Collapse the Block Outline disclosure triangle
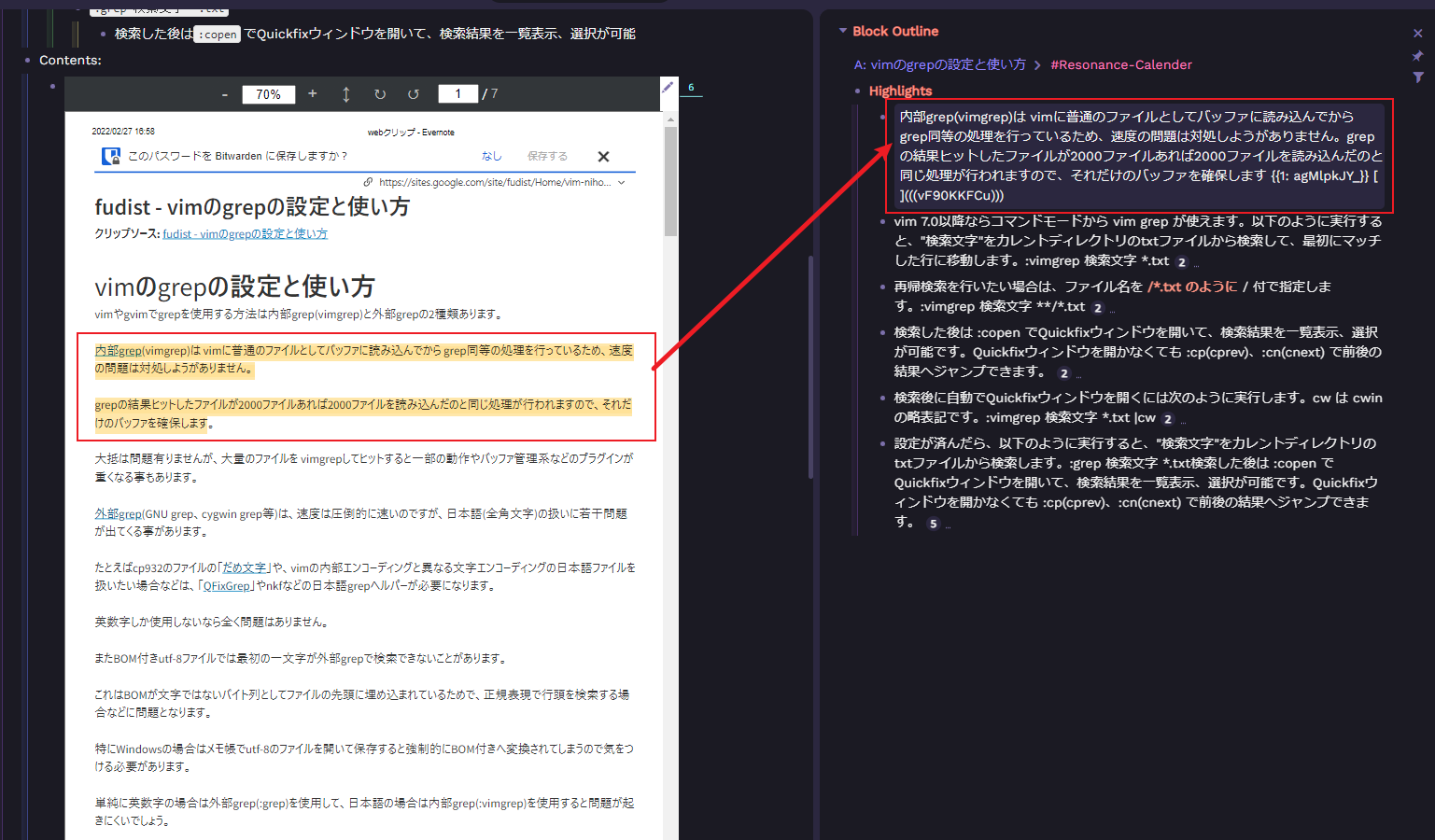Image resolution: width=1435 pixels, height=840 pixels. coord(843,31)
